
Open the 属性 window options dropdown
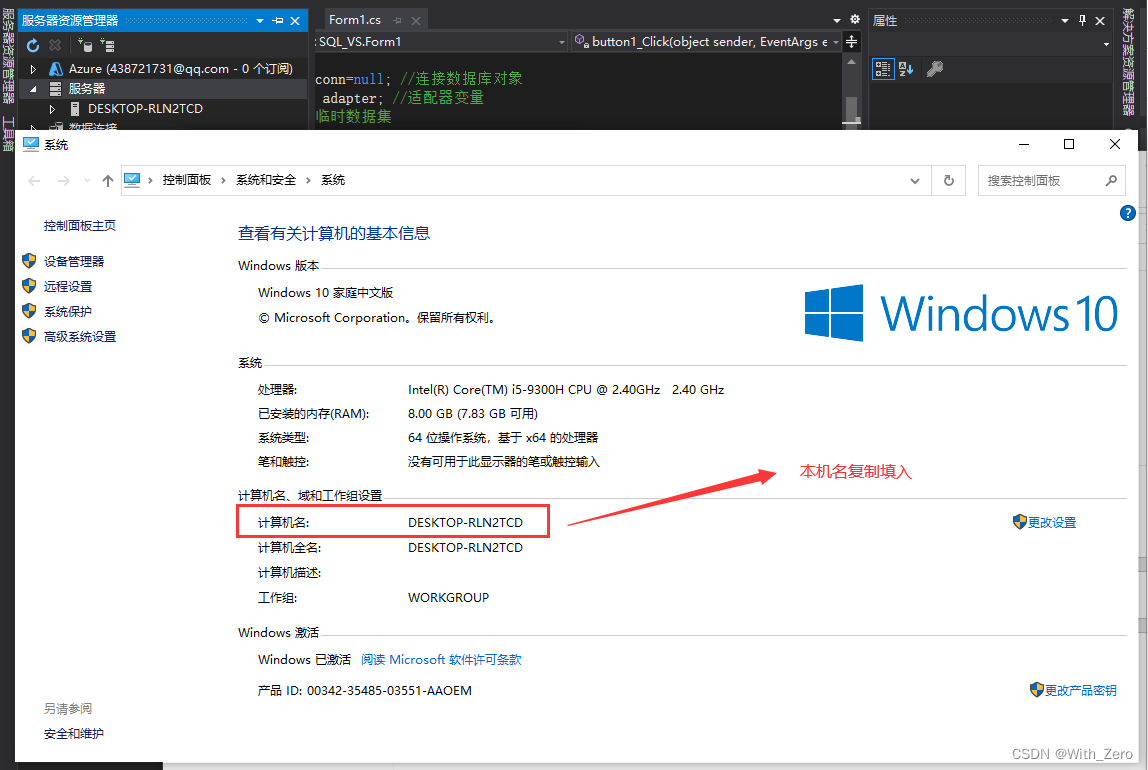[x=1065, y=20]
